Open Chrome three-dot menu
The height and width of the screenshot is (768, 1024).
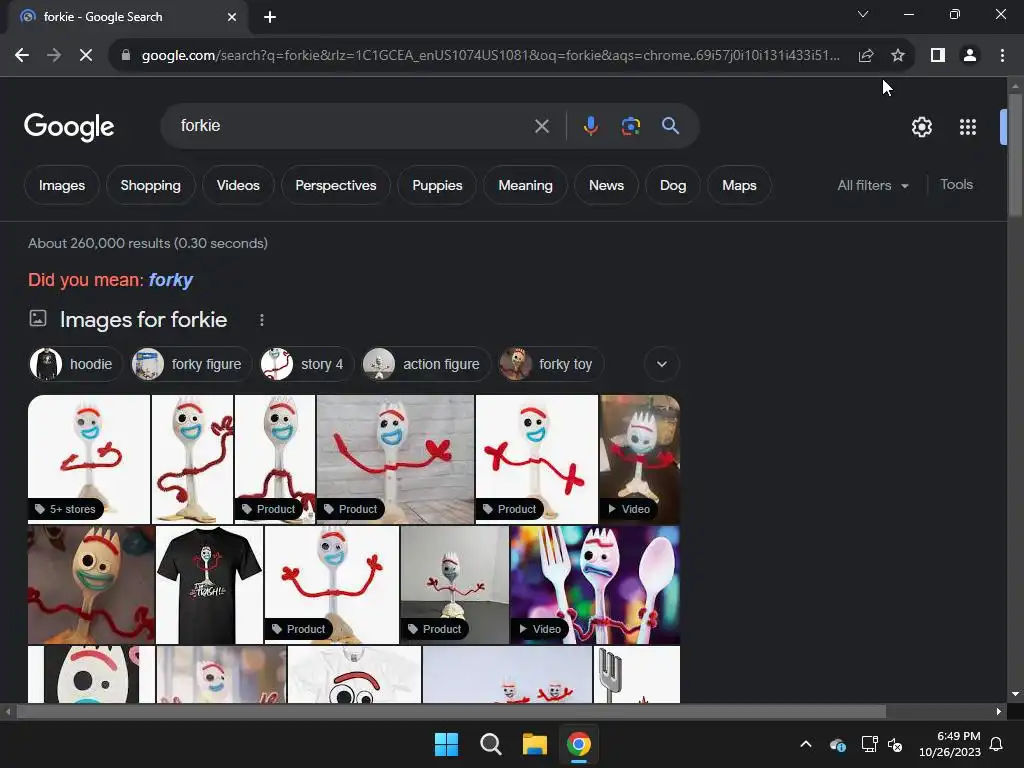pos(1002,56)
